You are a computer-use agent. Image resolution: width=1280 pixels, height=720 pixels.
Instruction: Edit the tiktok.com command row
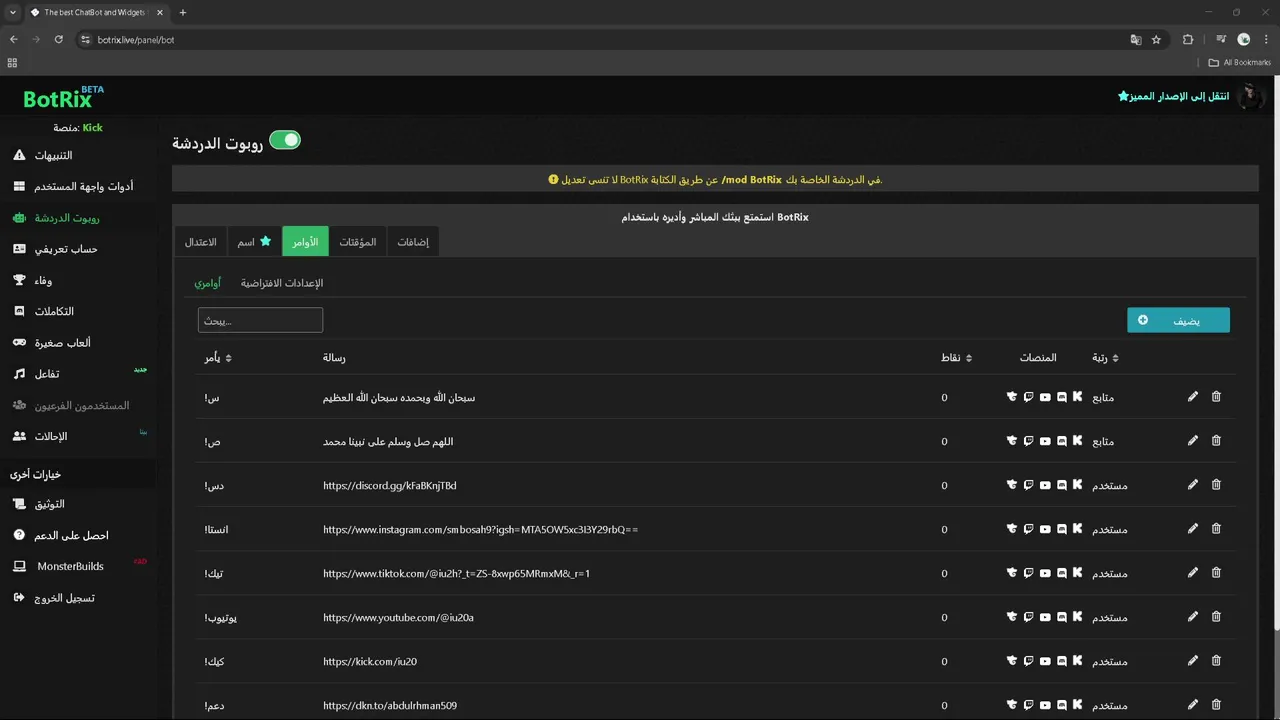pos(1192,573)
